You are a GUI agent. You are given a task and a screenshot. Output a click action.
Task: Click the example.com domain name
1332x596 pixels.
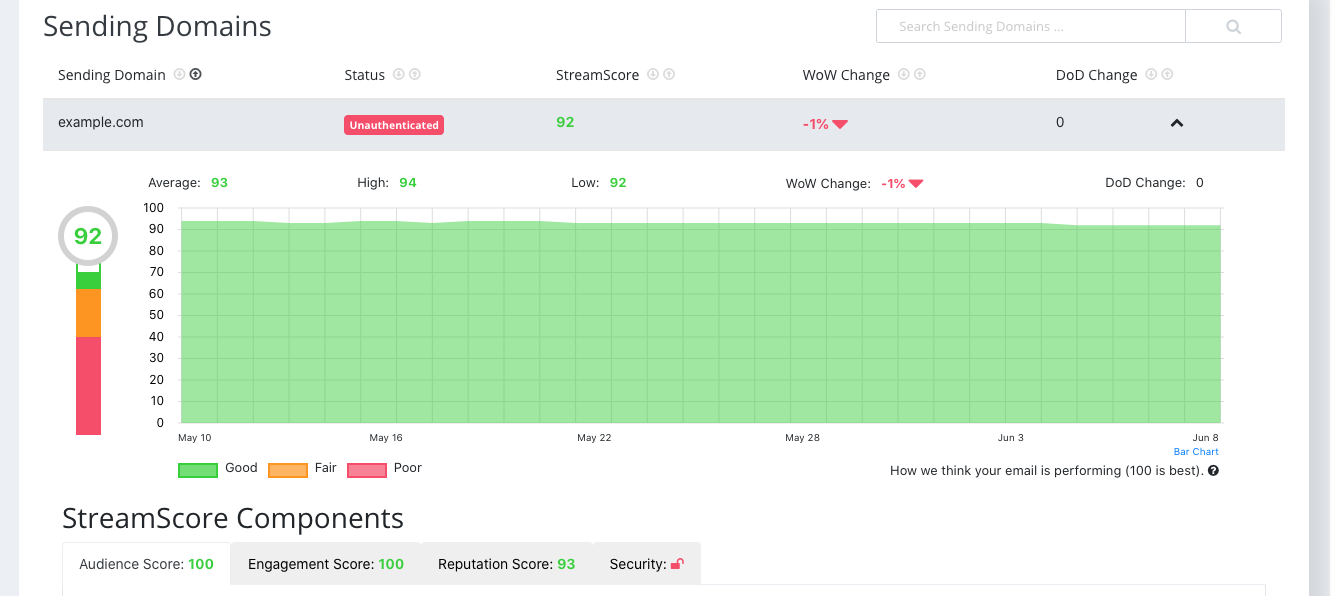coord(101,122)
